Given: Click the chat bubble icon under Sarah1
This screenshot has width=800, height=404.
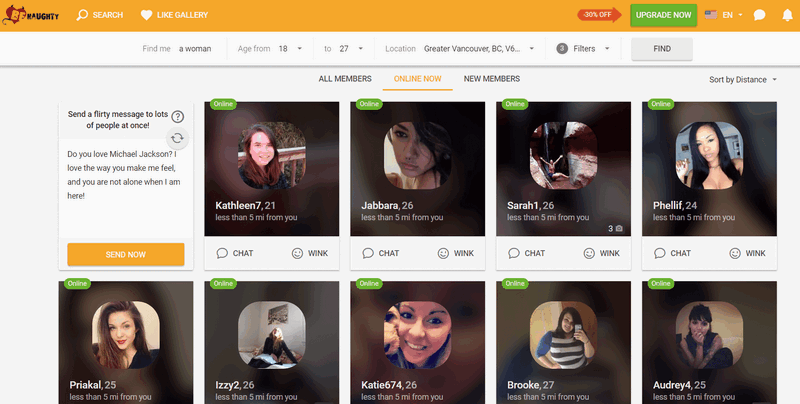Looking at the screenshot, I should pyautogui.click(x=514, y=254).
